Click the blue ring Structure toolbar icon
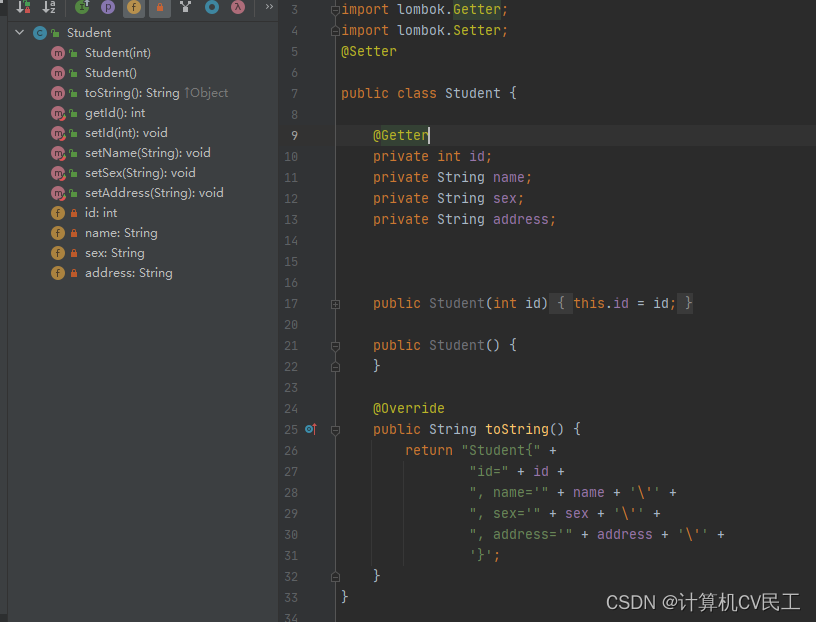 (212, 7)
